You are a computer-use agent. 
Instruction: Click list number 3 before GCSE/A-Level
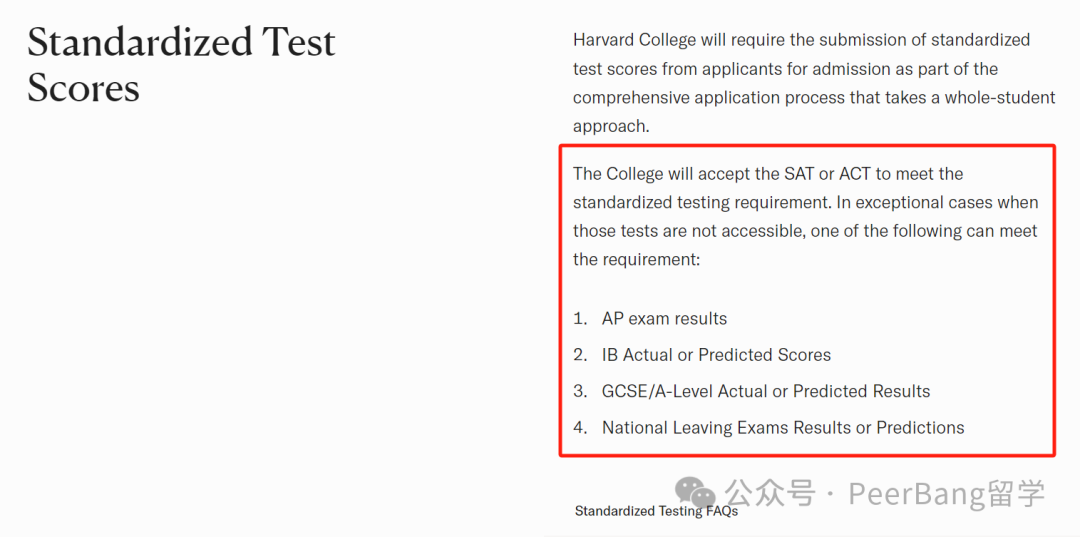pos(580,392)
